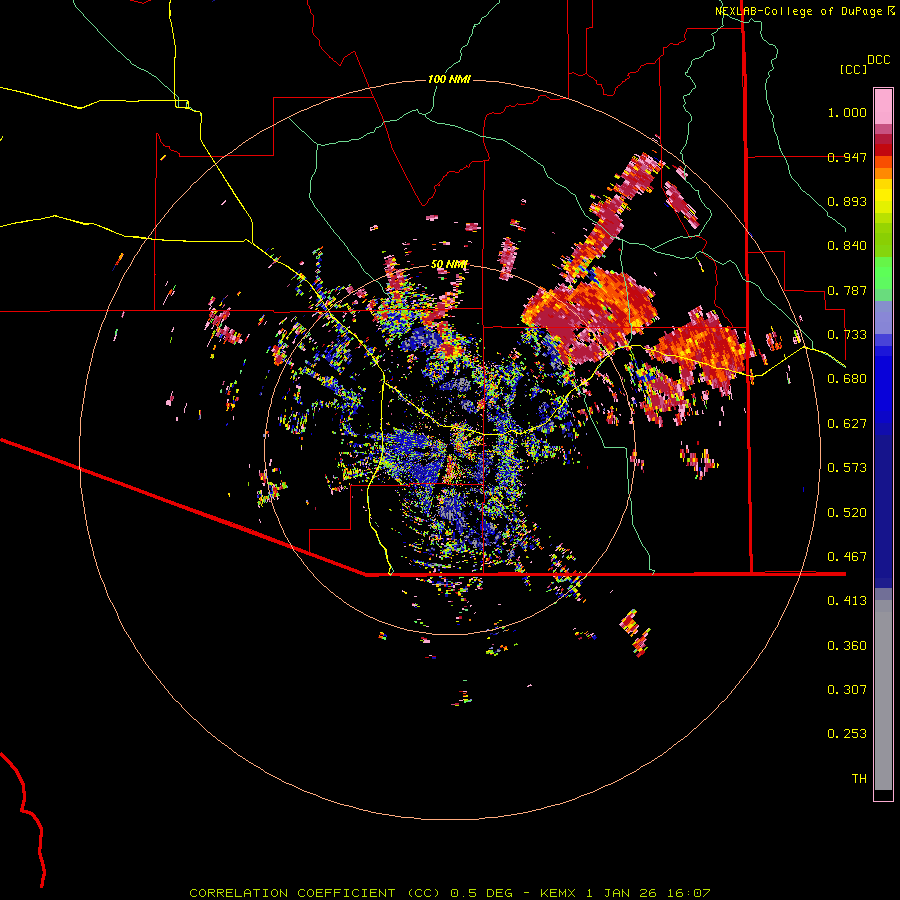Click the 0.840 scale value
This screenshot has height=900, width=900.
[x=847, y=246]
